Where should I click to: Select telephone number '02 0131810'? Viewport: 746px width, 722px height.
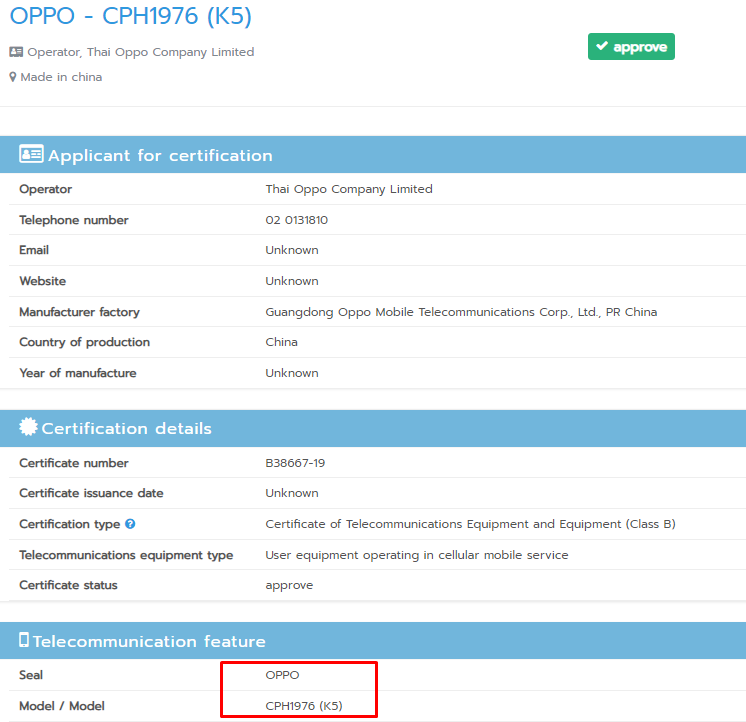click(296, 220)
